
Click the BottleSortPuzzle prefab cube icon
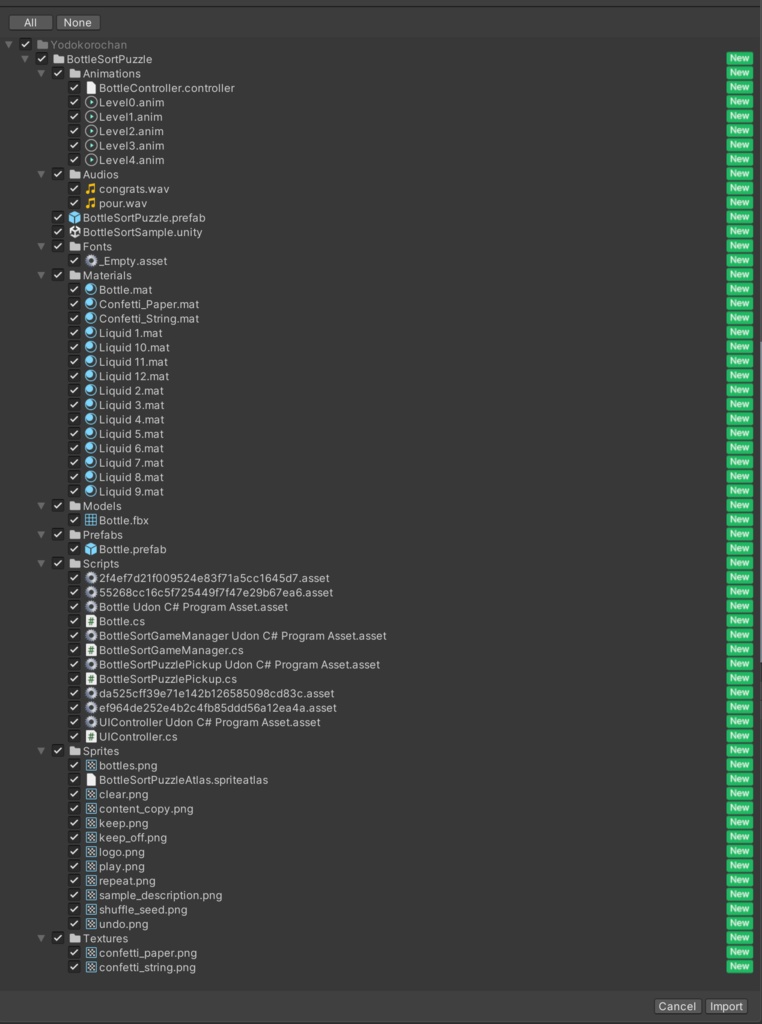click(x=74, y=218)
